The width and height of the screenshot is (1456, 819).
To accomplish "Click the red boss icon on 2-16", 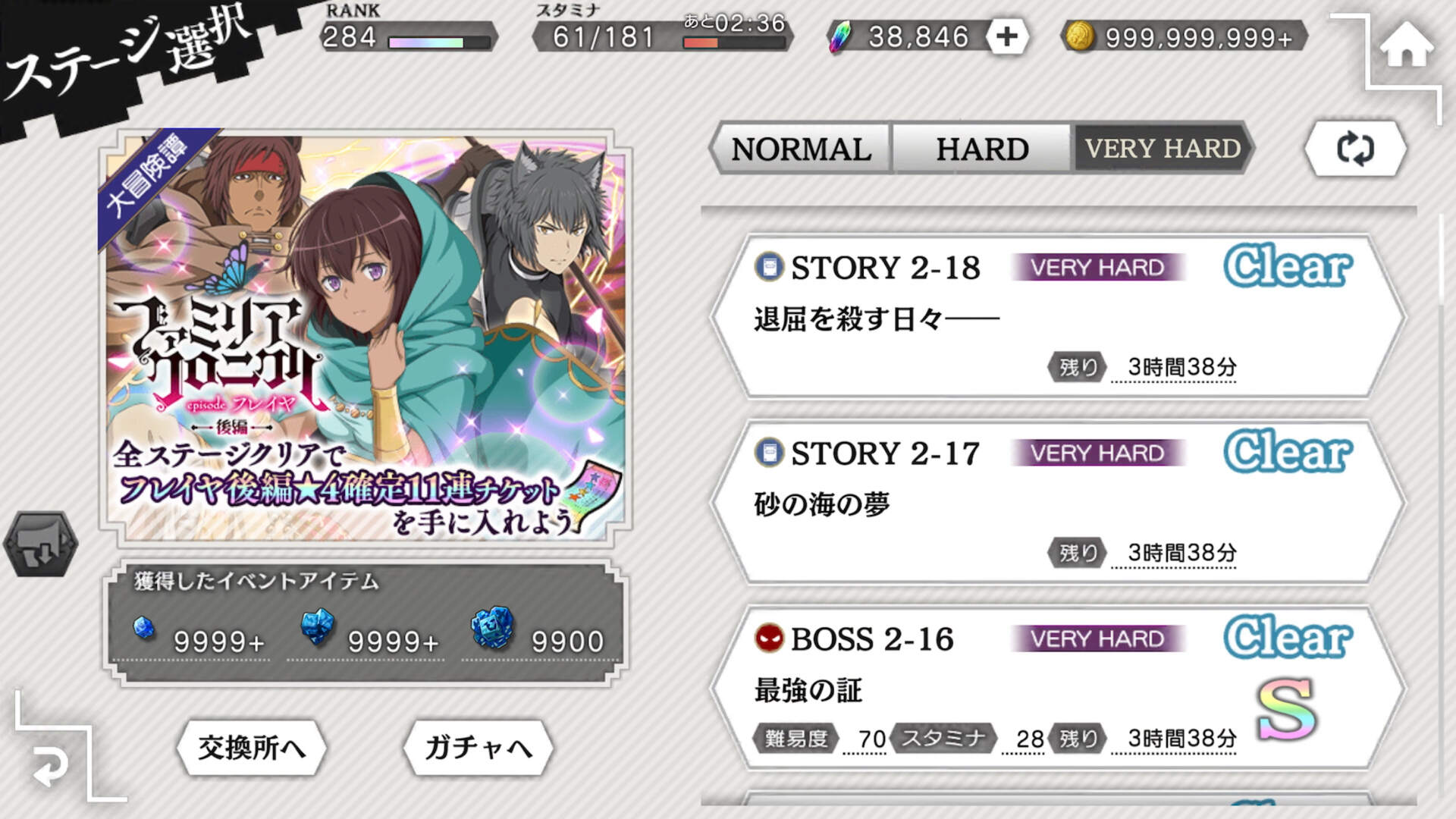I will pyautogui.click(x=769, y=638).
